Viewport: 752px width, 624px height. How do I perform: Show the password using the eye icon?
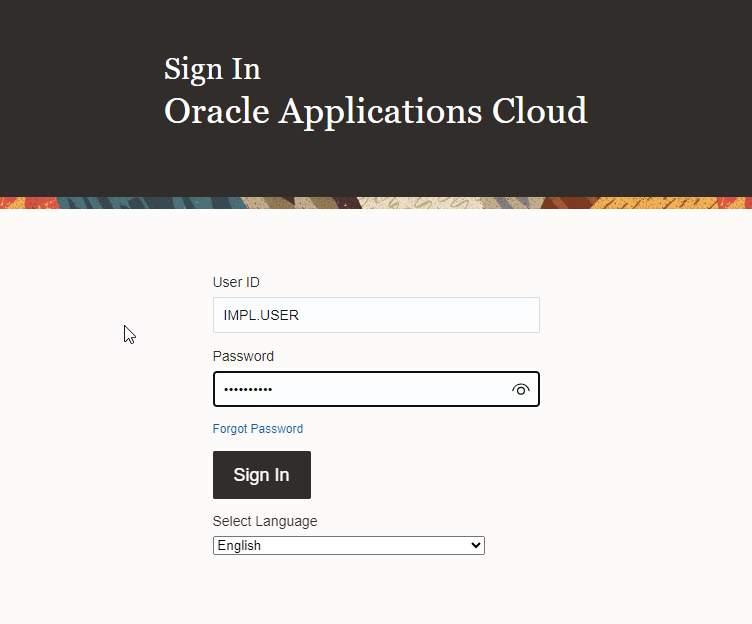click(520, 389)
